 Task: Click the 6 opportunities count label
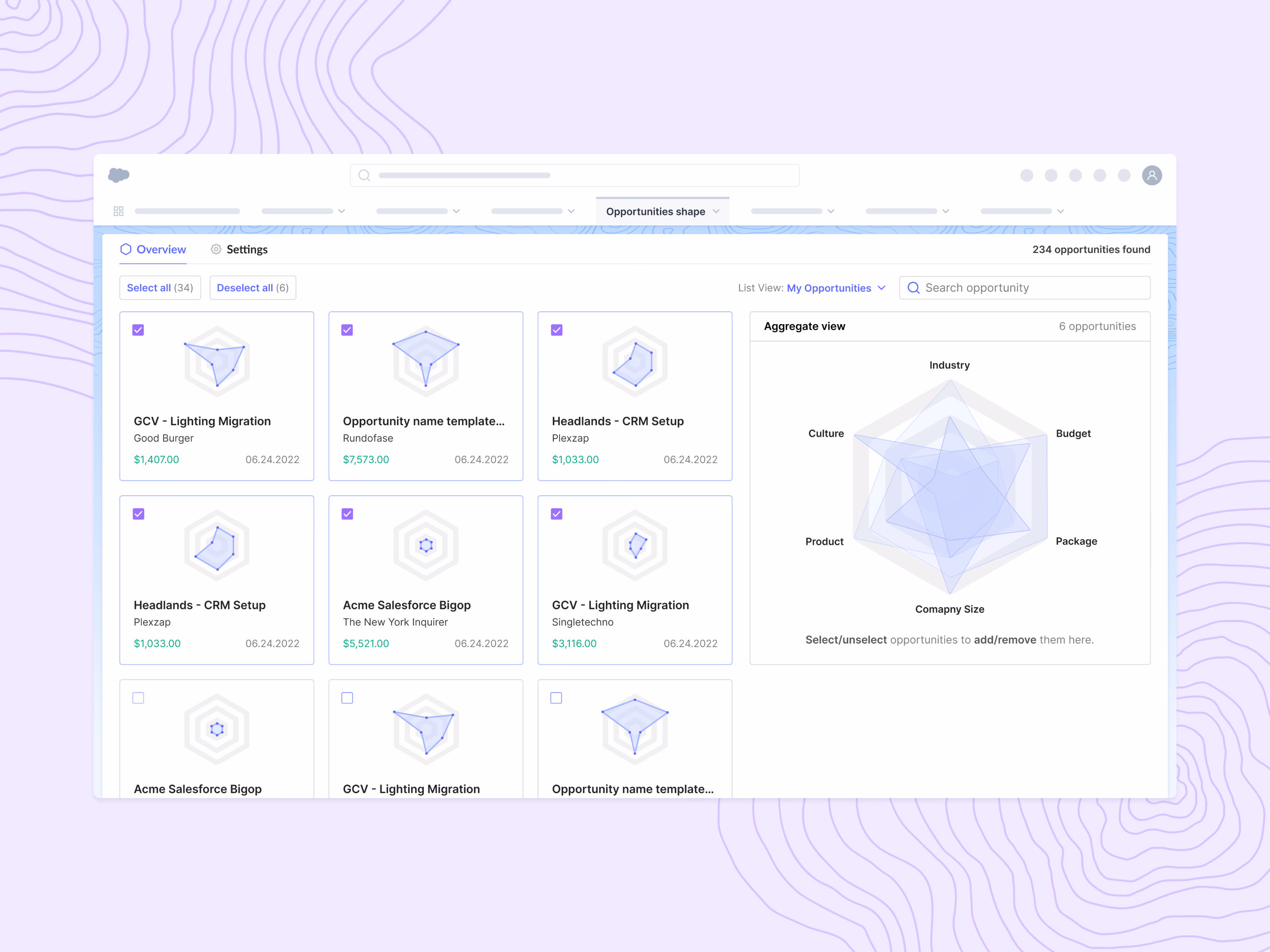pyautogui.click(x=1097, y=326)
